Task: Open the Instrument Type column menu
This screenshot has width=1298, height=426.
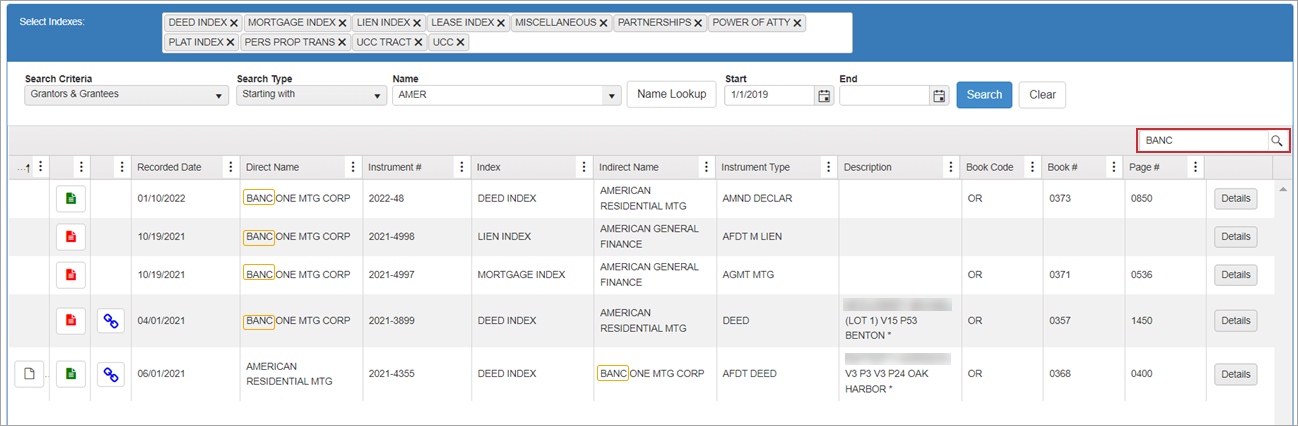Action: coord(825,167)
